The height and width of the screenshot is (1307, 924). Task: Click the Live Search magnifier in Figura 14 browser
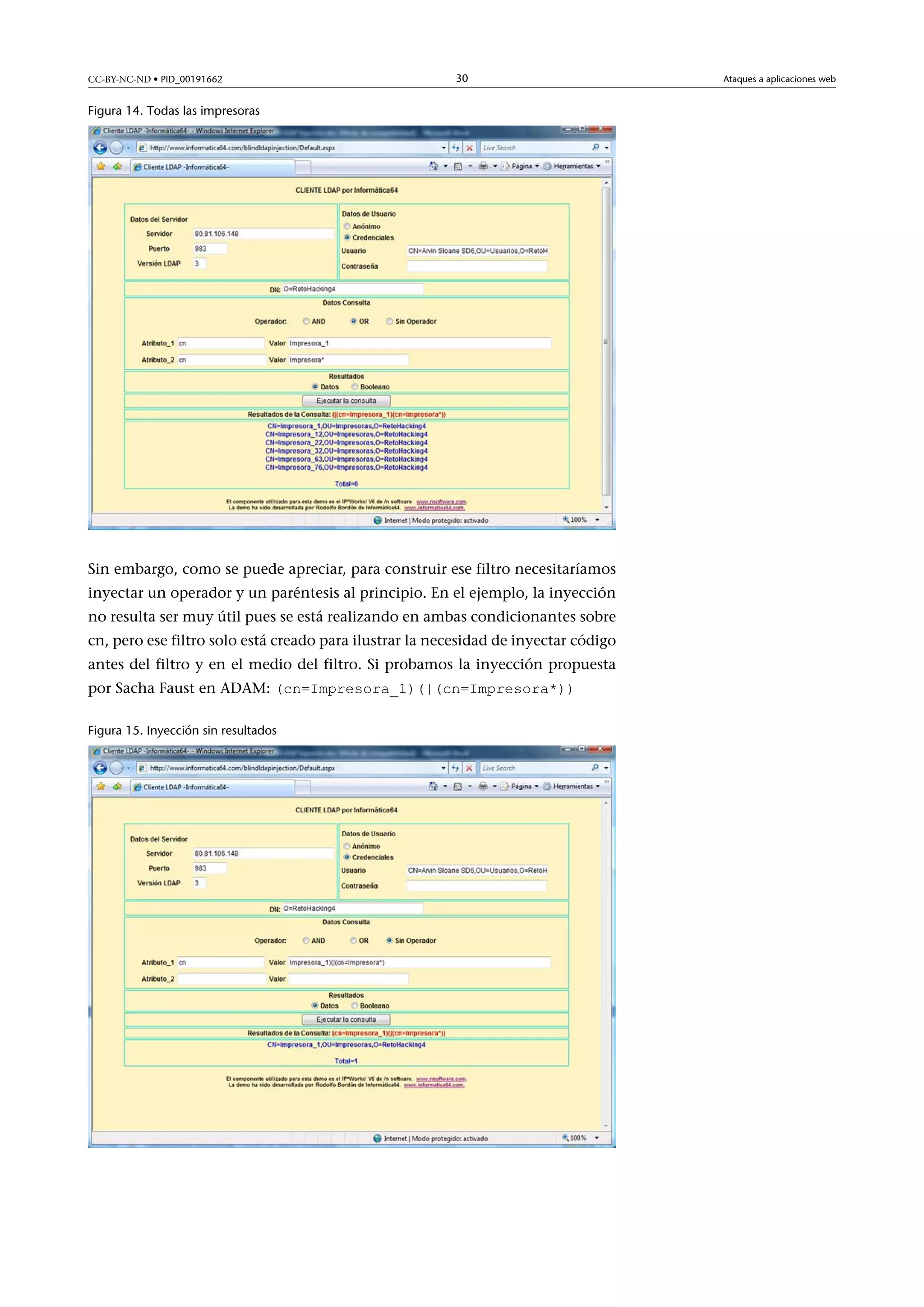click(595, 148)
